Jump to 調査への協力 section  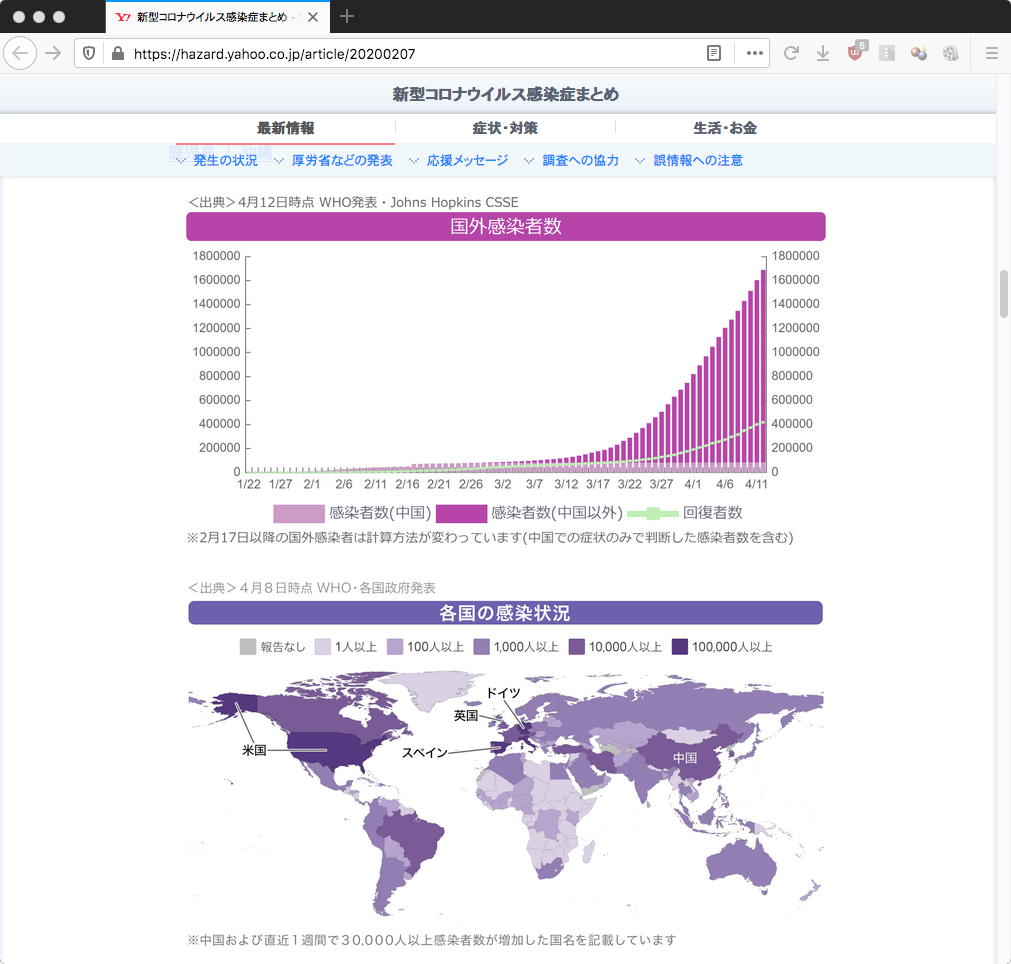pyautogui.click(x=580, y=160)
